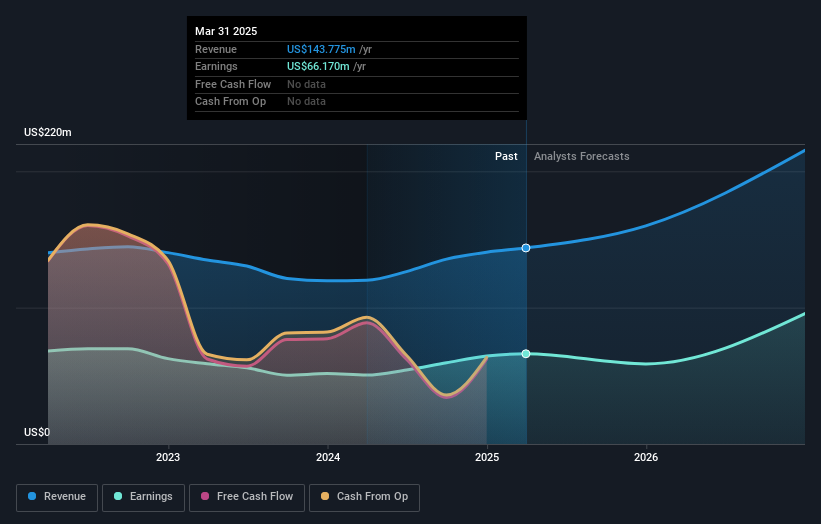Click the Analysts Forecasts label
821x524 pixels.
click(582, 156)
